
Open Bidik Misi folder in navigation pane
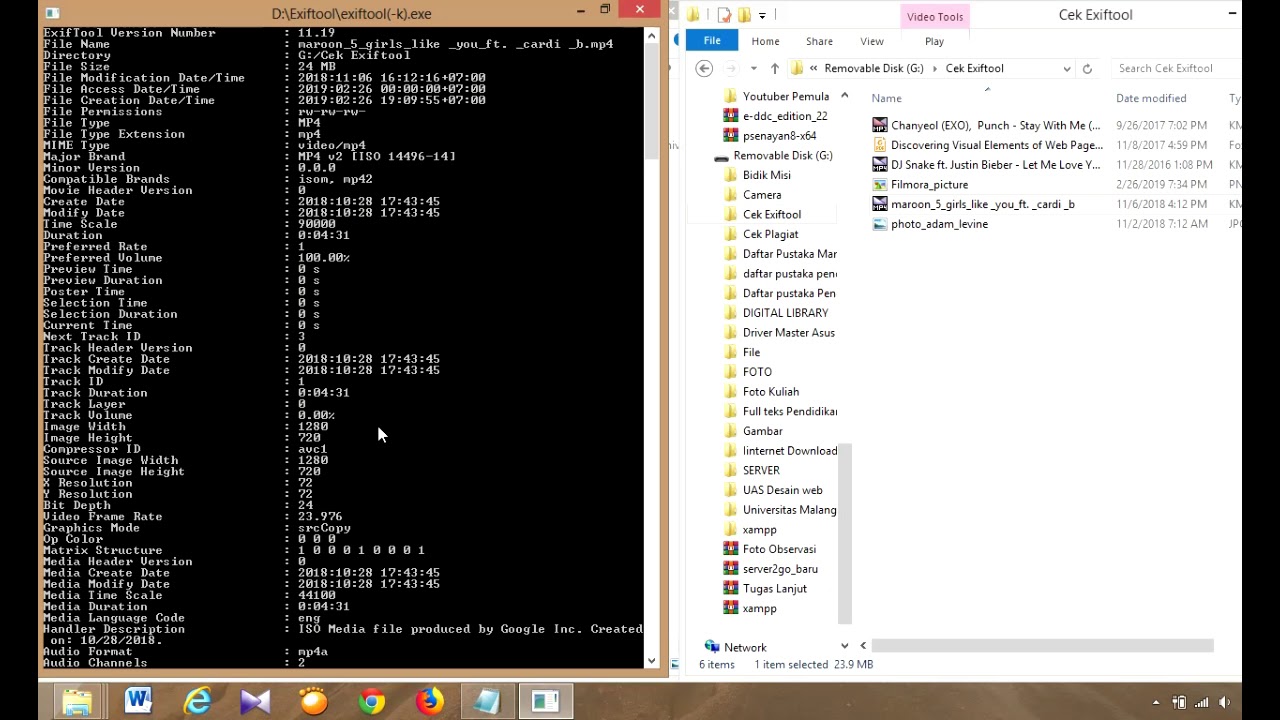[758, 175]
